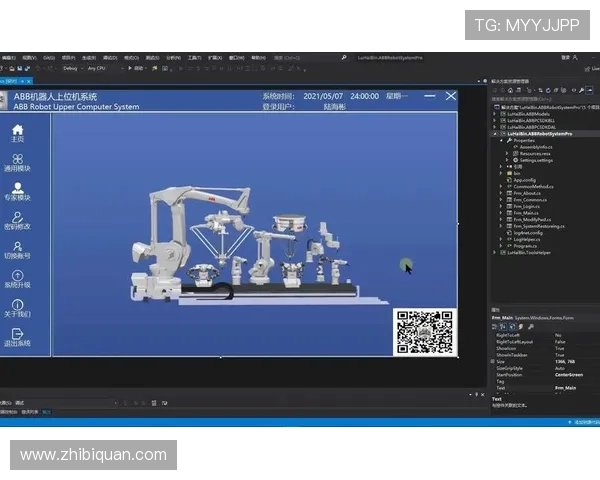Click the Solution Explorer home icon

(510, 90)
